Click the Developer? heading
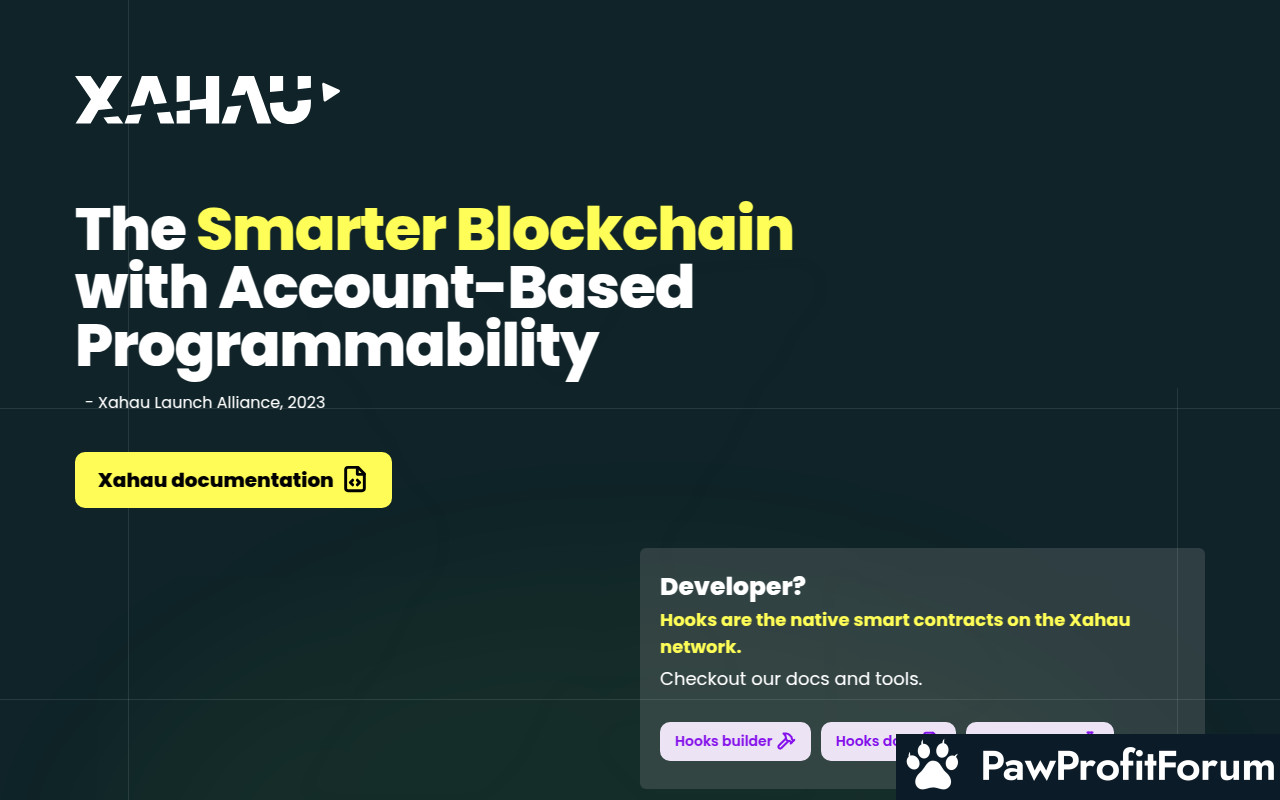 coord(733,586)
